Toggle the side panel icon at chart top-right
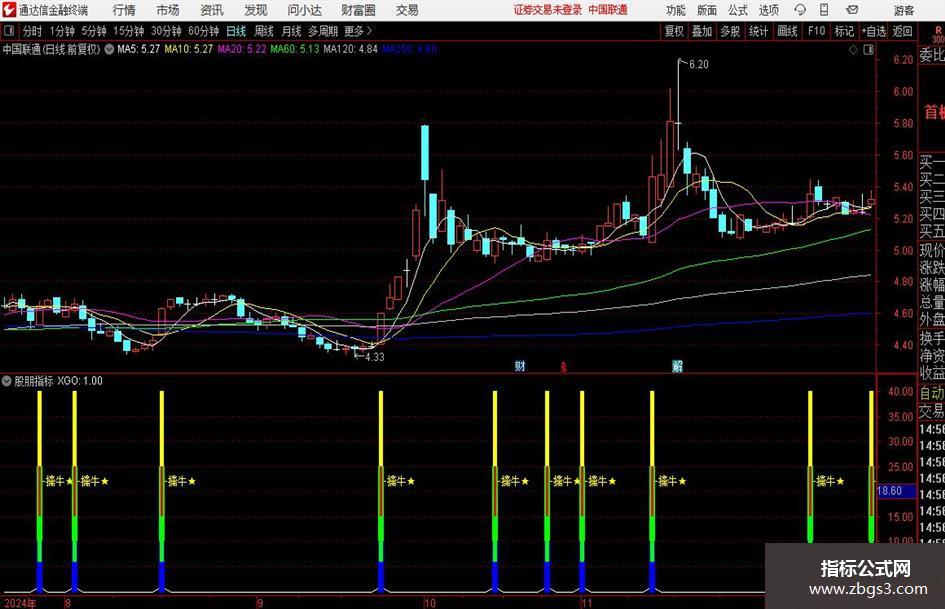The width and height of the screenshot is (945, 609). click(x=868, y=50)
